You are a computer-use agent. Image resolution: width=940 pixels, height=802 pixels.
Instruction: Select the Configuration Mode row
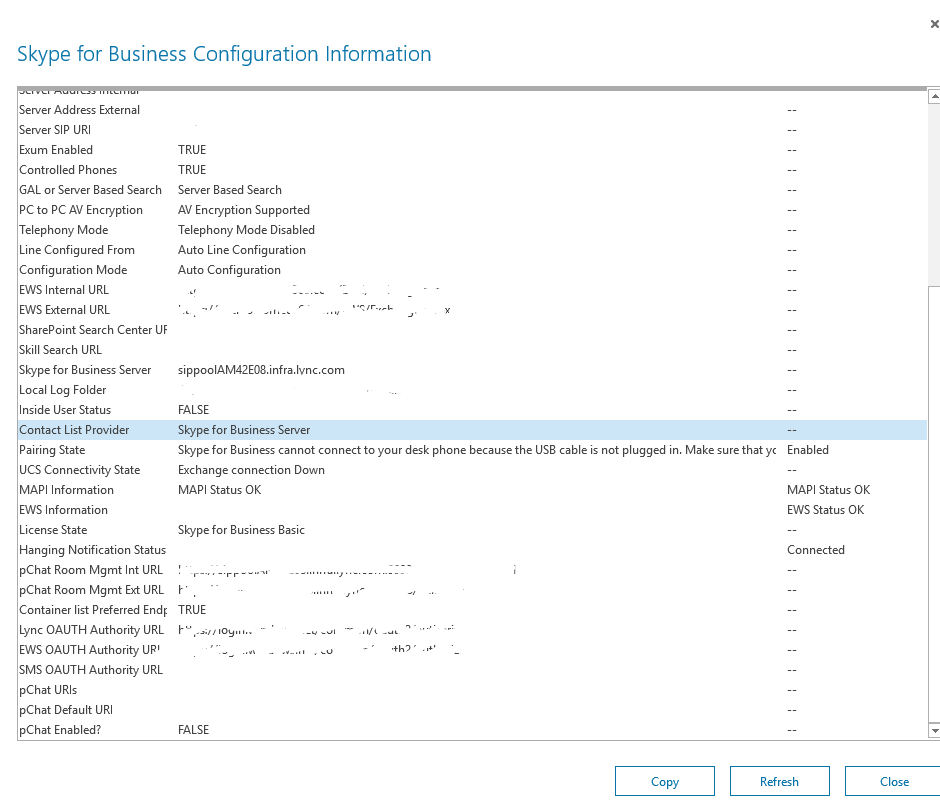472,270
